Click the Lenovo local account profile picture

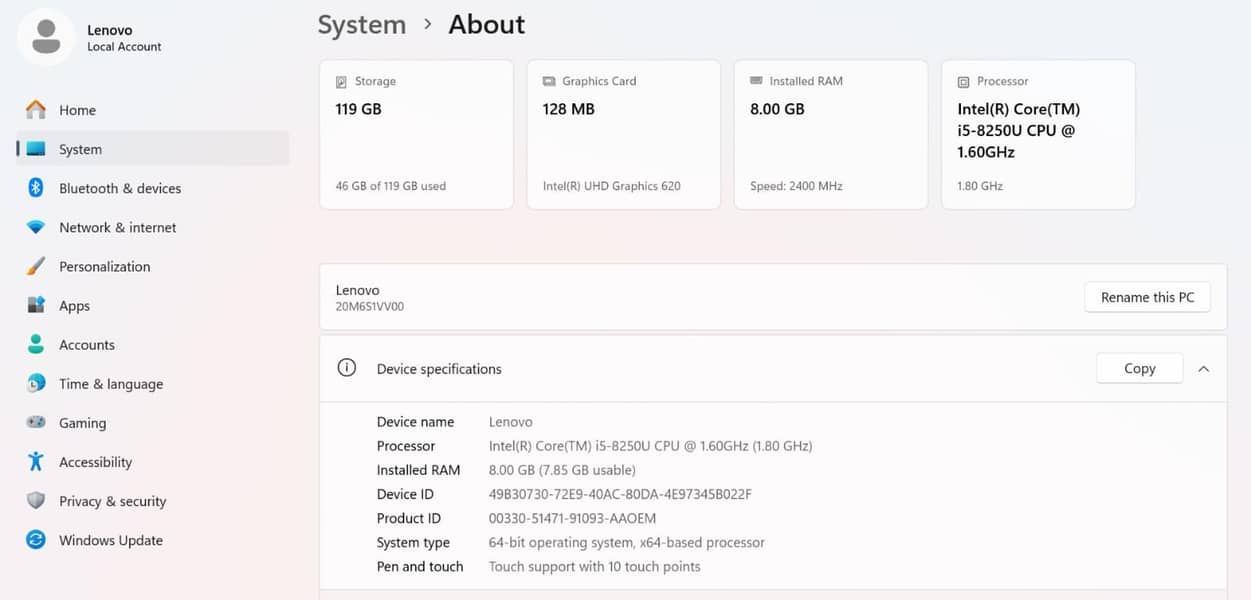(45, 38)
